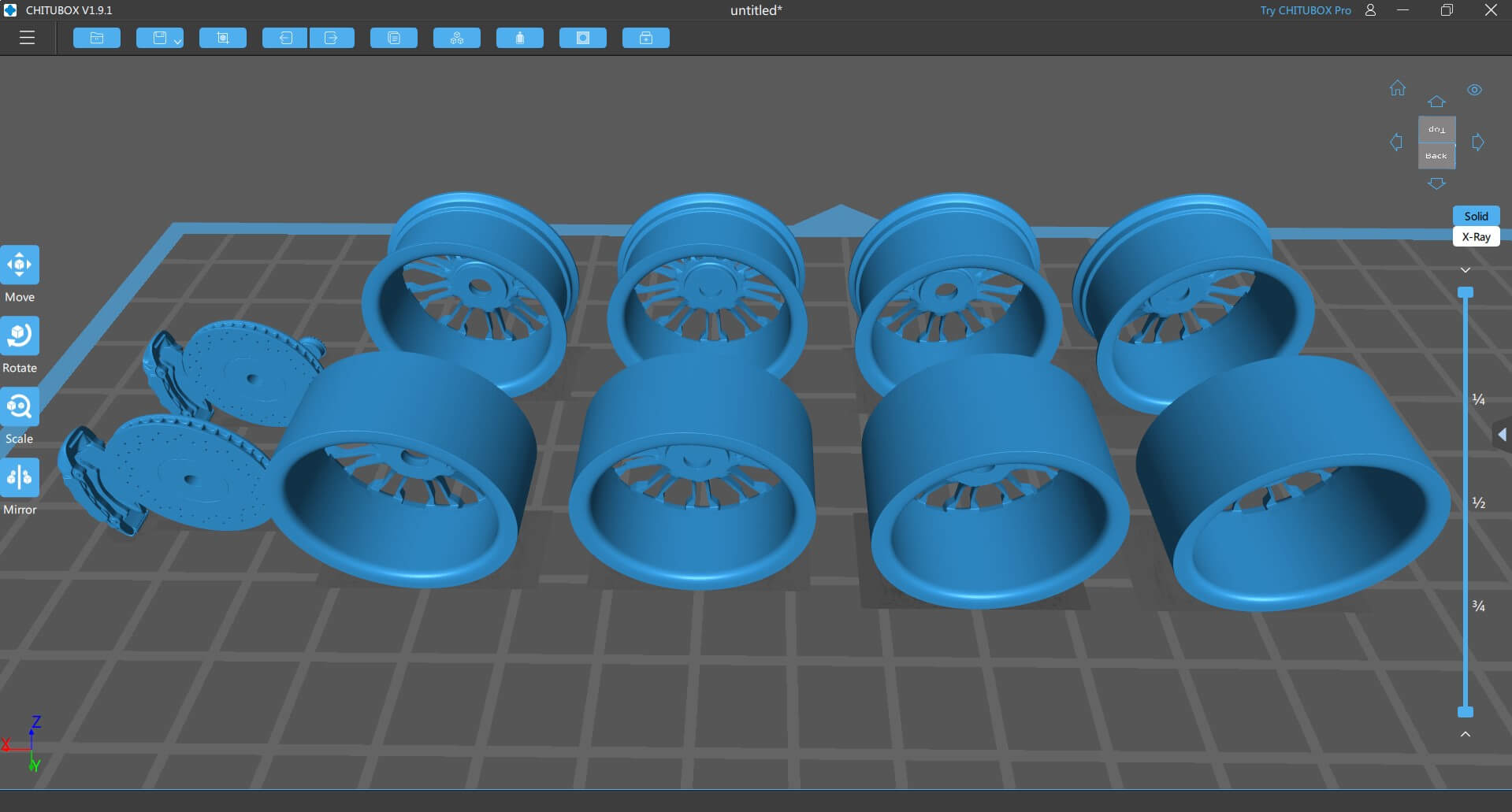Click the Dig Hole toolbar icon
The image size is (1512, 812).
[x=583, y=38]
